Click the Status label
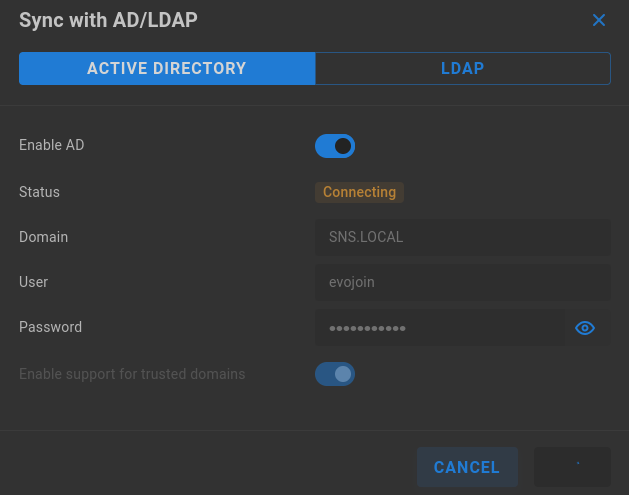629x495 pixels. tap(39, 192)
